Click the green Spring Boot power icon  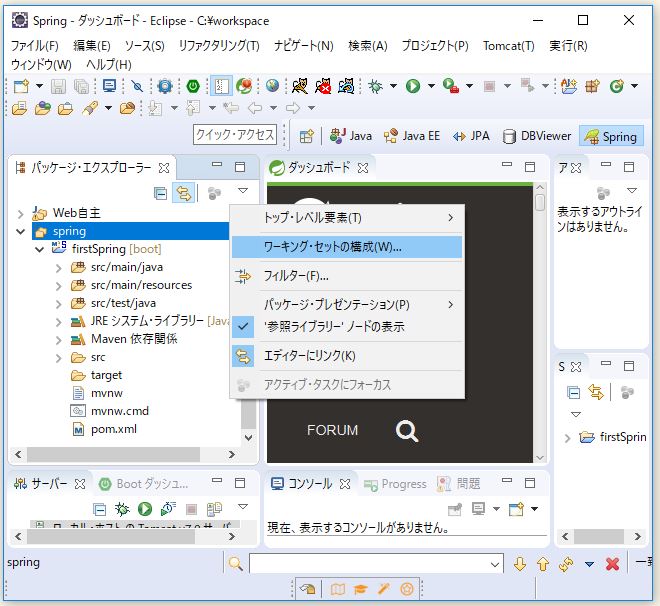point(193,86)
